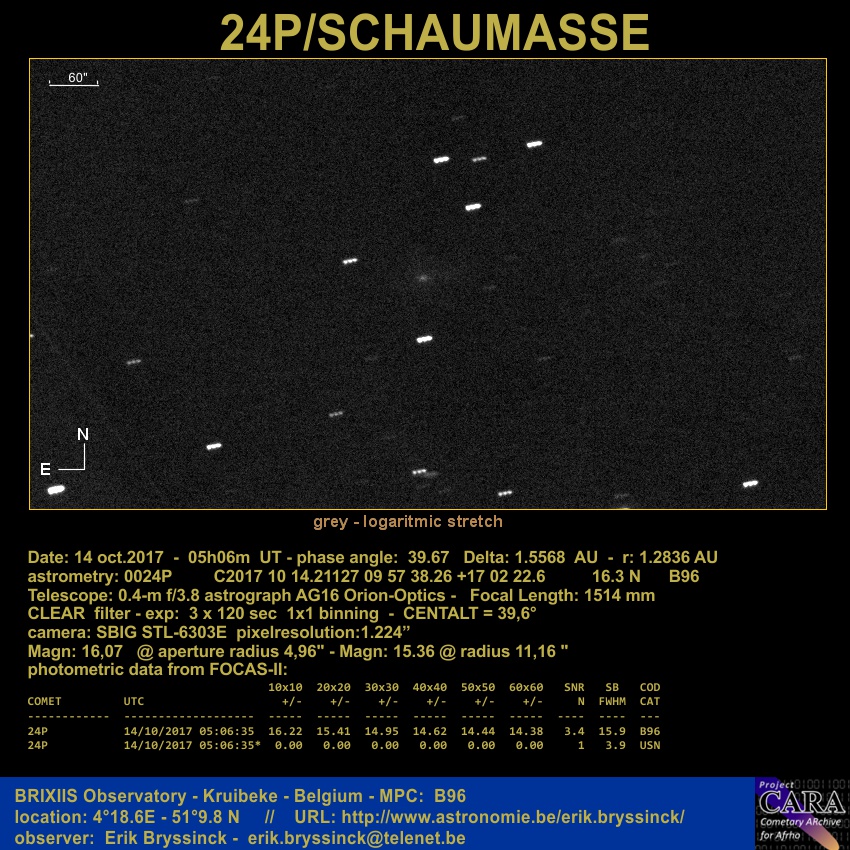
Task: Click the erik.bryssinck@telenet.be email address
Action: [357, 838]
